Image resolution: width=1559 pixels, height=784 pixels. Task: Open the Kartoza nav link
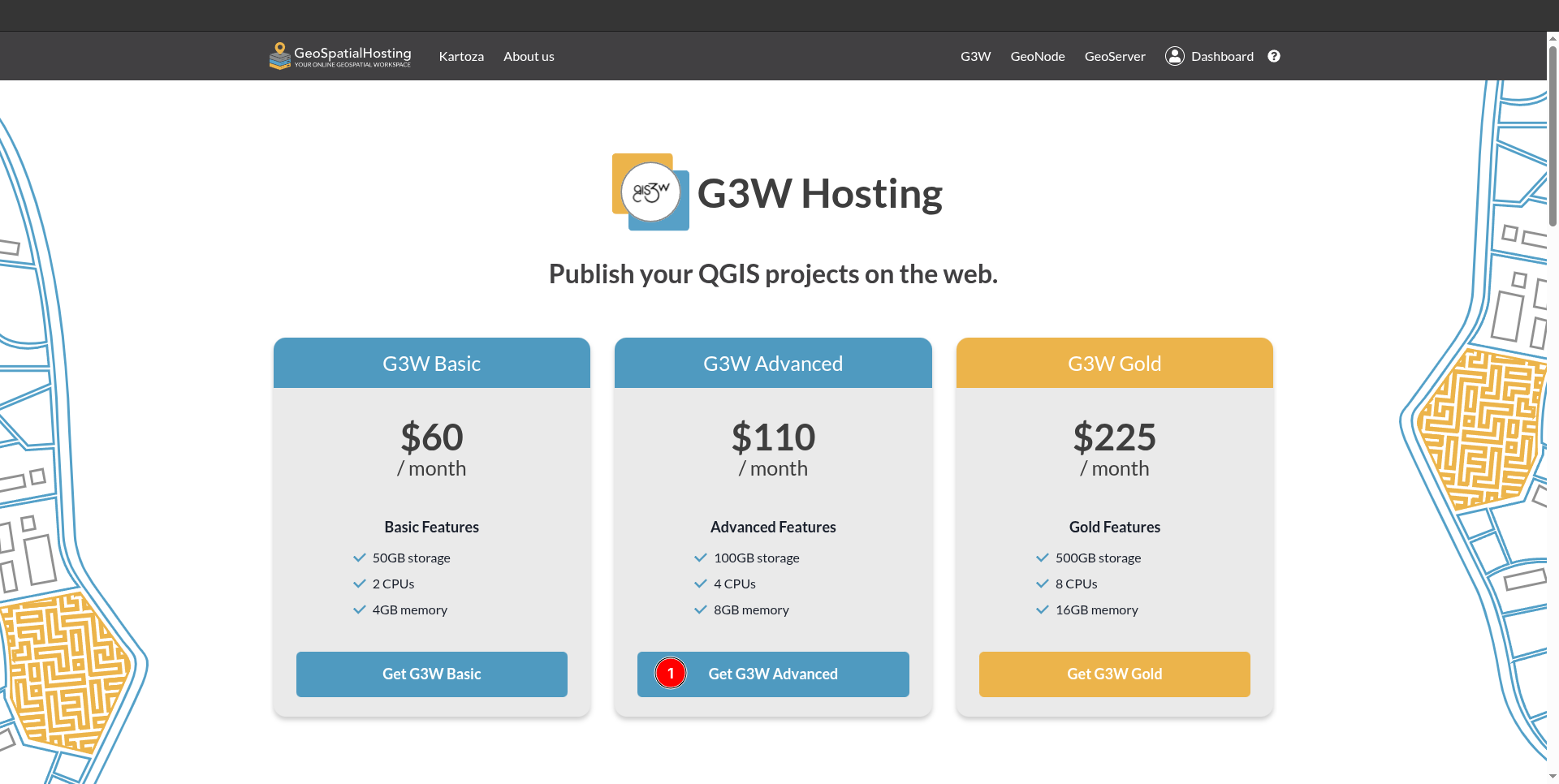[461, 56]
